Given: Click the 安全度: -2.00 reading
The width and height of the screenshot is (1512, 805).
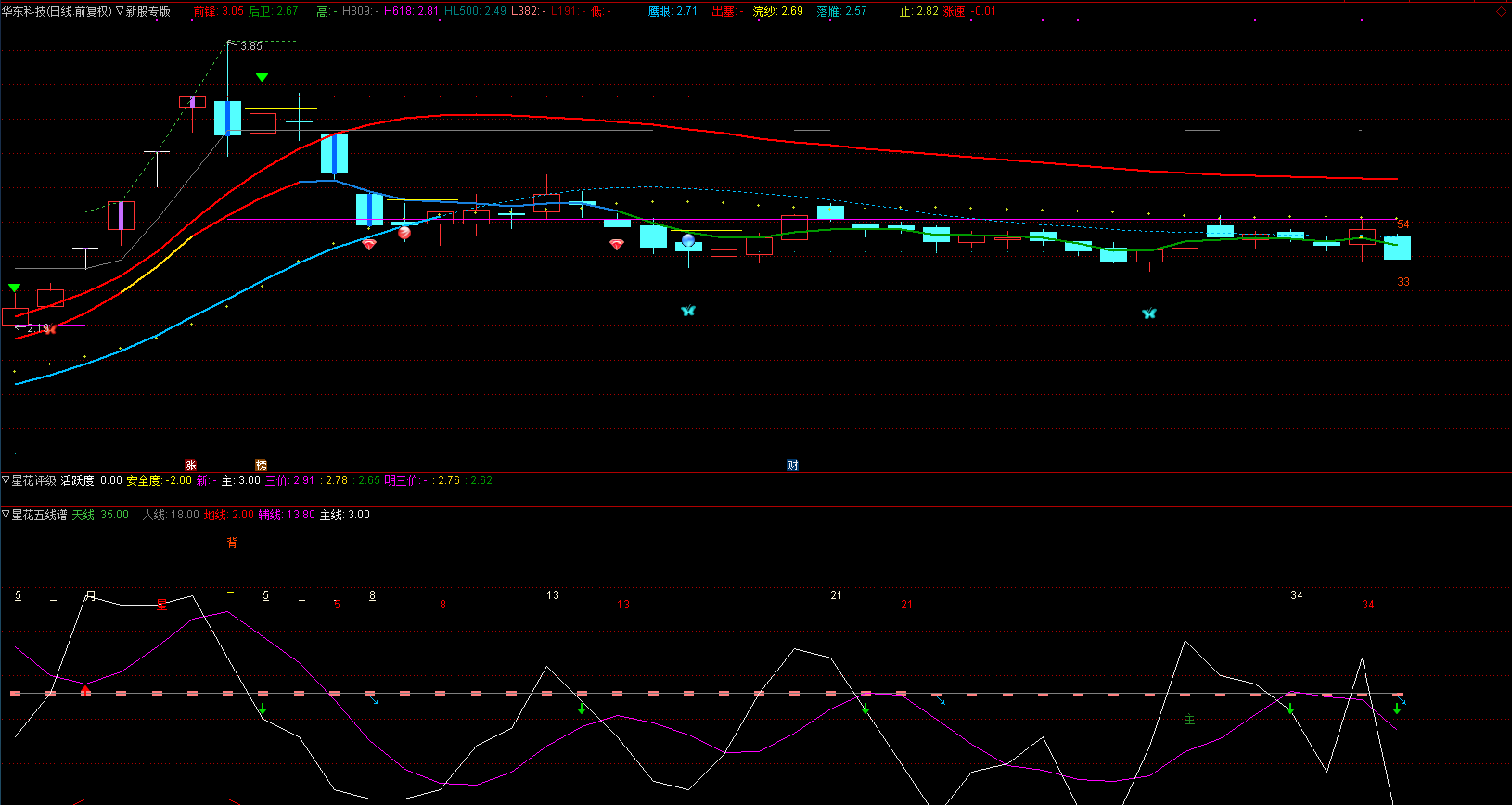Looking at the screenshot, I should (x=160, y=480).
